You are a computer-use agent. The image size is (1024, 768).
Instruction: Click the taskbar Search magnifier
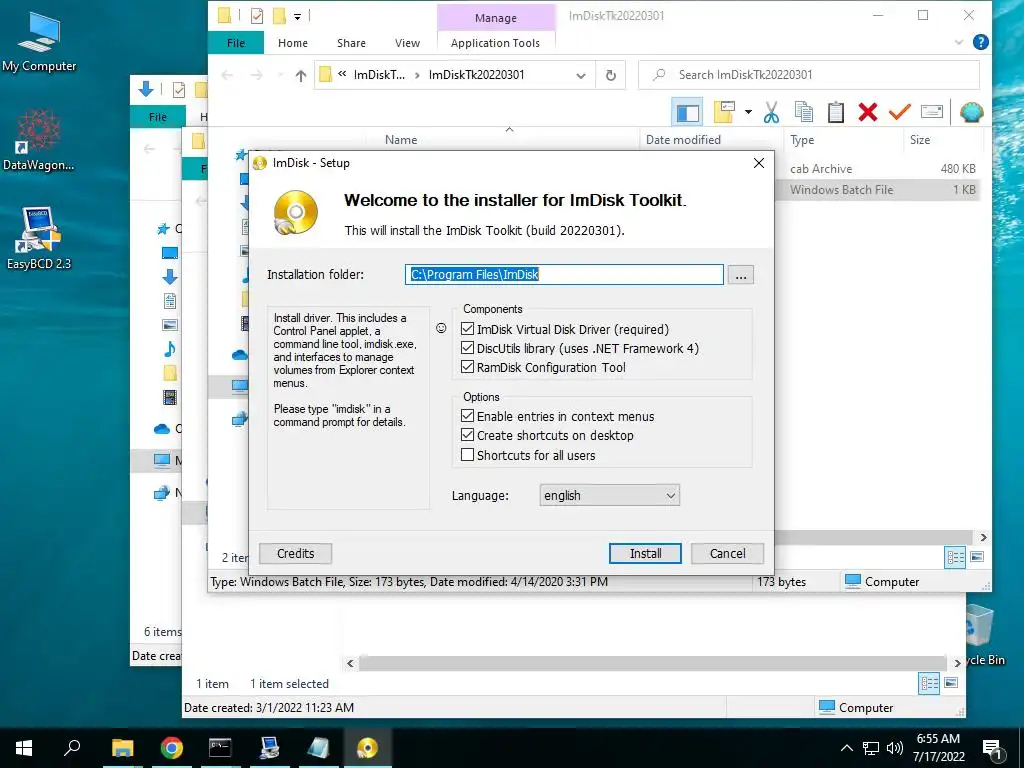[72, 748]
